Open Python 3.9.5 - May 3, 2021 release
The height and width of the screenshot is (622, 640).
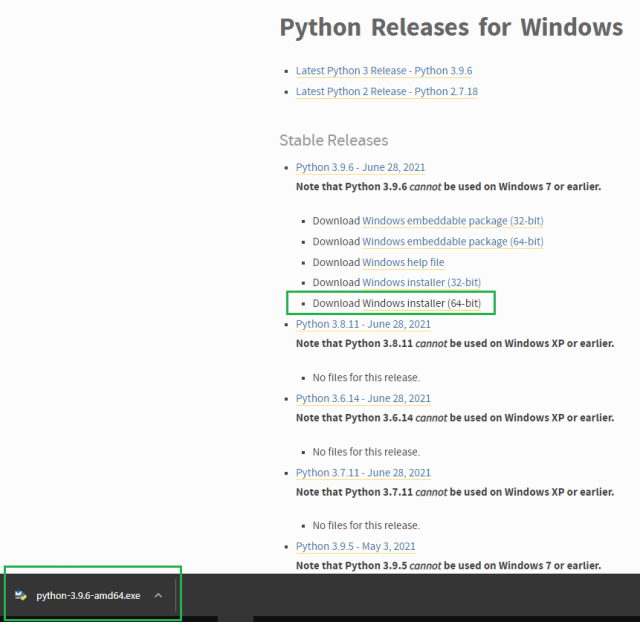tap(355, 546)
